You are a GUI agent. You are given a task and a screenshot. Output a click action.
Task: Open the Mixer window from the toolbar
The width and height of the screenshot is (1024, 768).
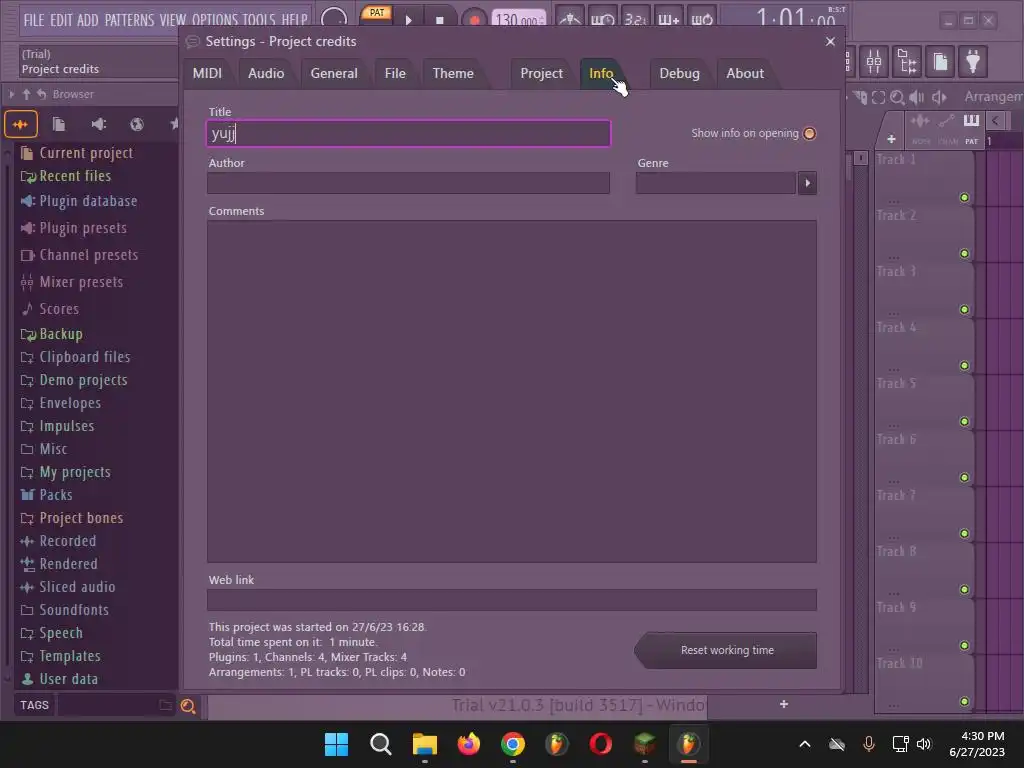pyautogui.click(x=874, y=62)
